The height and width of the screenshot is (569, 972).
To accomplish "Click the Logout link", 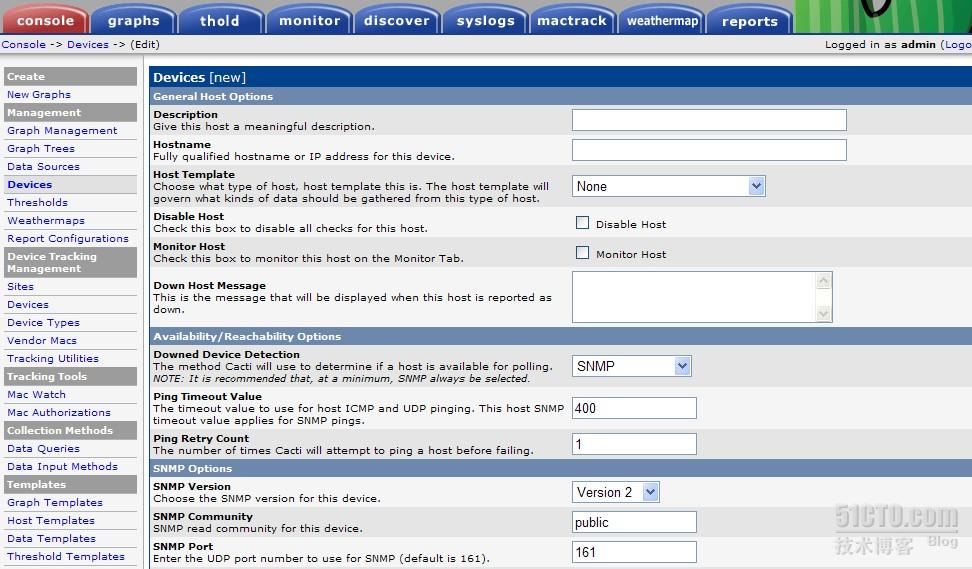I will click(x=958, y=45).
